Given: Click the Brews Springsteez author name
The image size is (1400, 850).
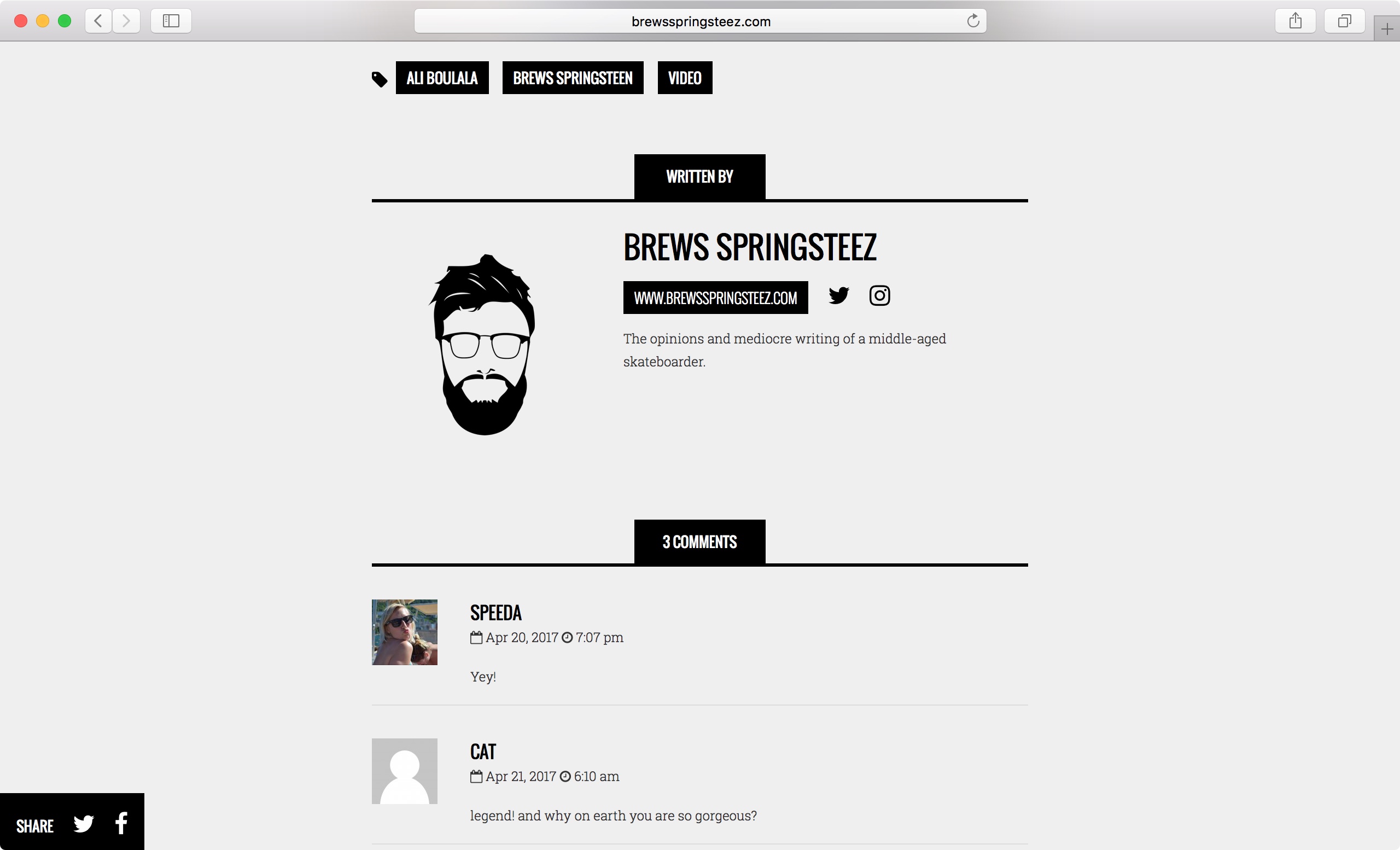Looking at the screenshot, I should (750, 247).
